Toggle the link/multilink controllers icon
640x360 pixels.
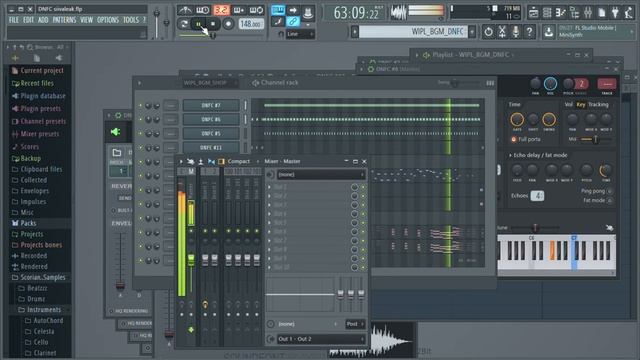tap(293, 22)
